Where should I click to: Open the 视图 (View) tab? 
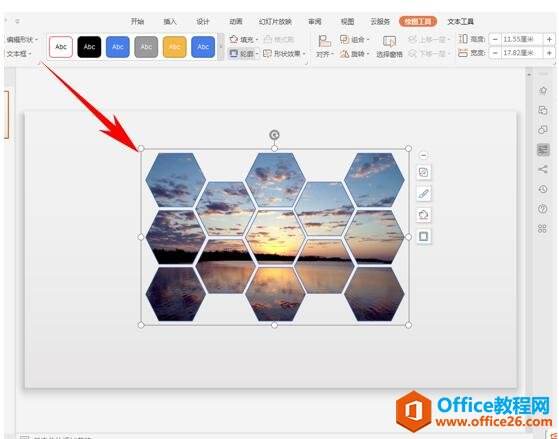348,21
